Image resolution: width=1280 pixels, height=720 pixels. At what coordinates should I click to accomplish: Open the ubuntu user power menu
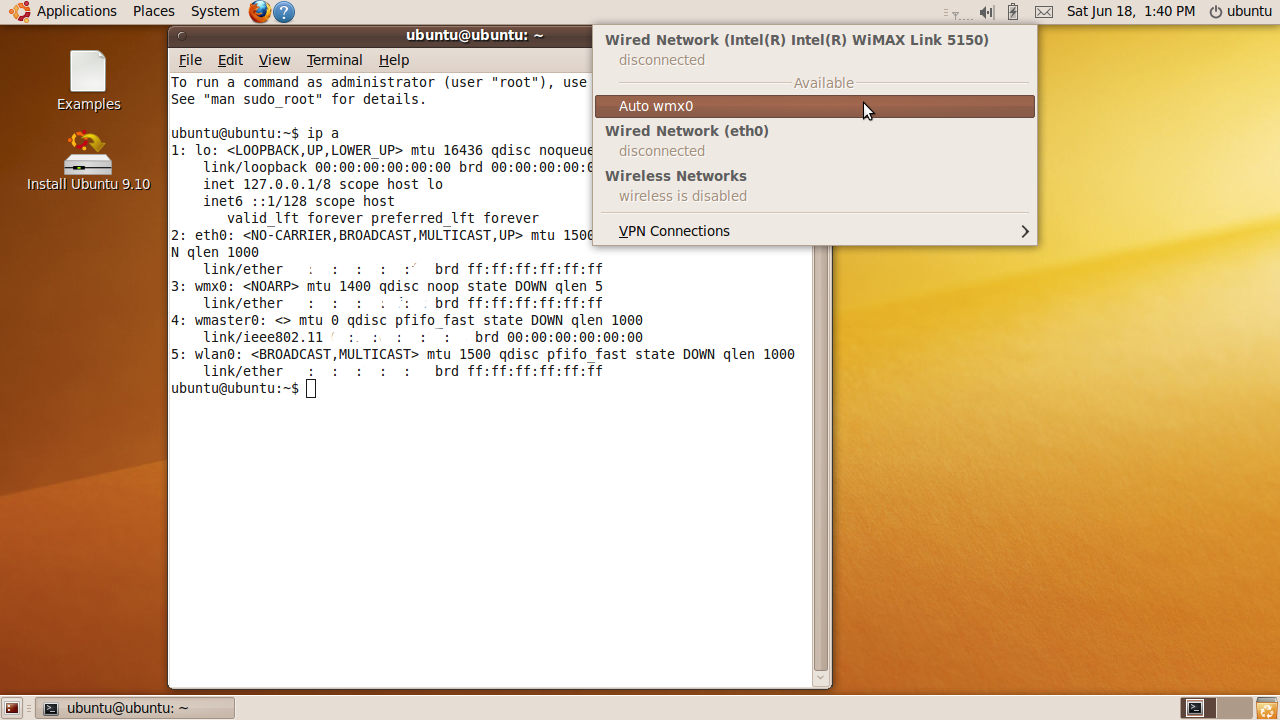pyautogui.click(x=1240, y=12)
